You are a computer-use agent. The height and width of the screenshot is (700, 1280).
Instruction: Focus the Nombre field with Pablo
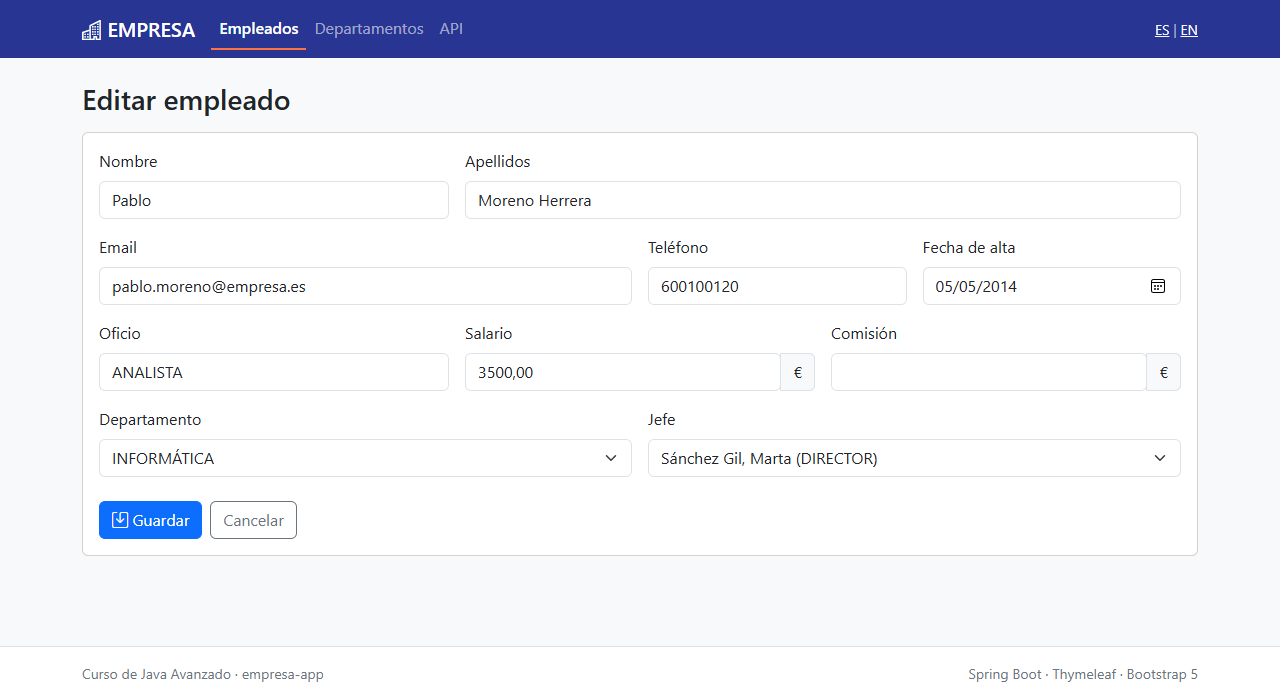(x=274, y=200)
